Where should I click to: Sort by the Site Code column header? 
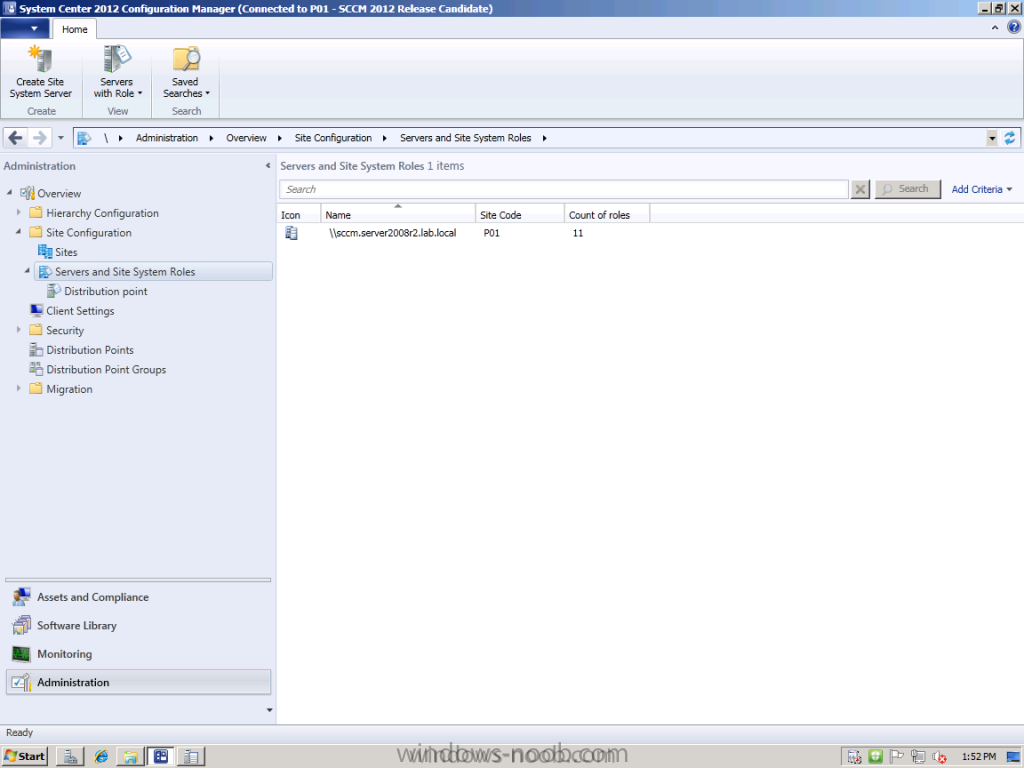pos(520,214)
